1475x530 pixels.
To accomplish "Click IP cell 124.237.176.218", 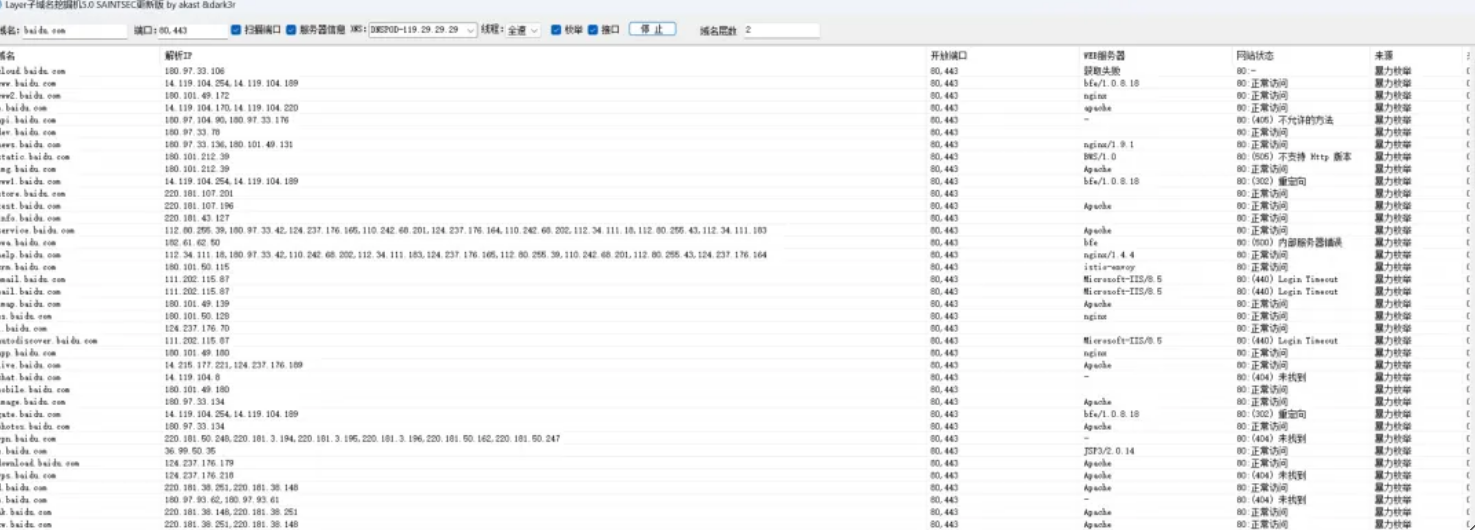I will pyautogui.click(x=199, y=476).
